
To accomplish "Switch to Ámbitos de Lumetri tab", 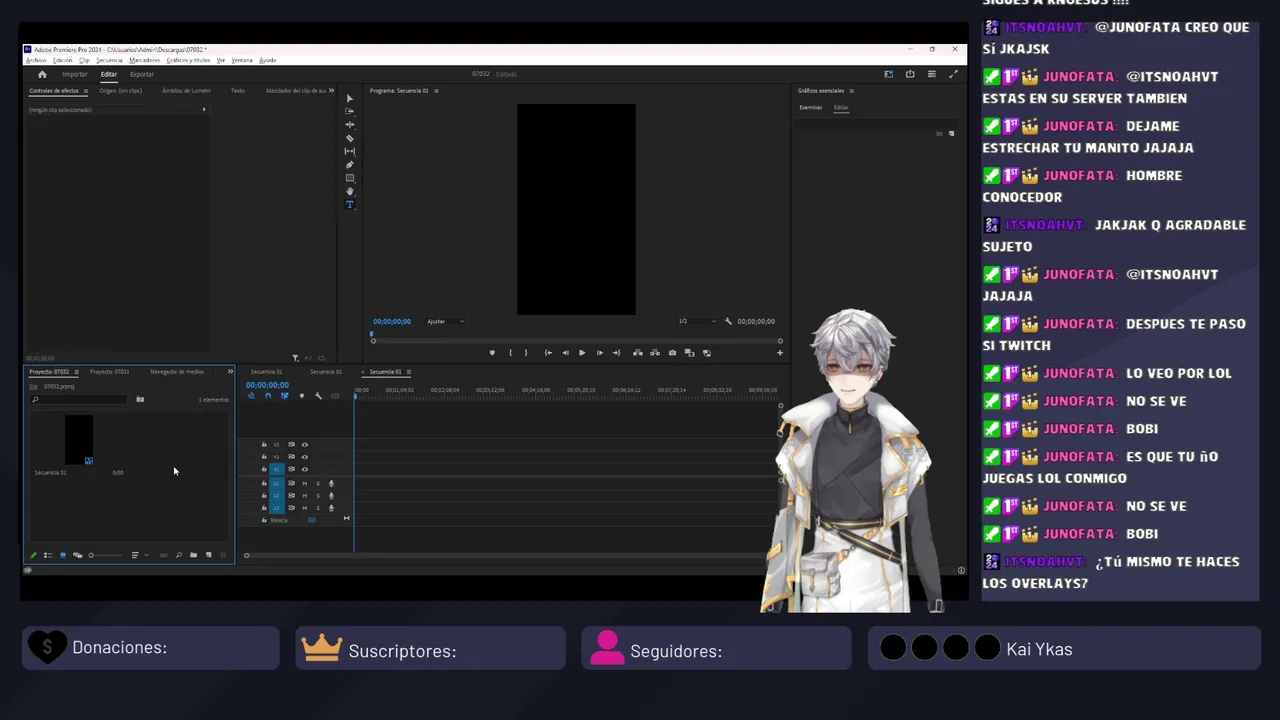I will click(186, 91).
